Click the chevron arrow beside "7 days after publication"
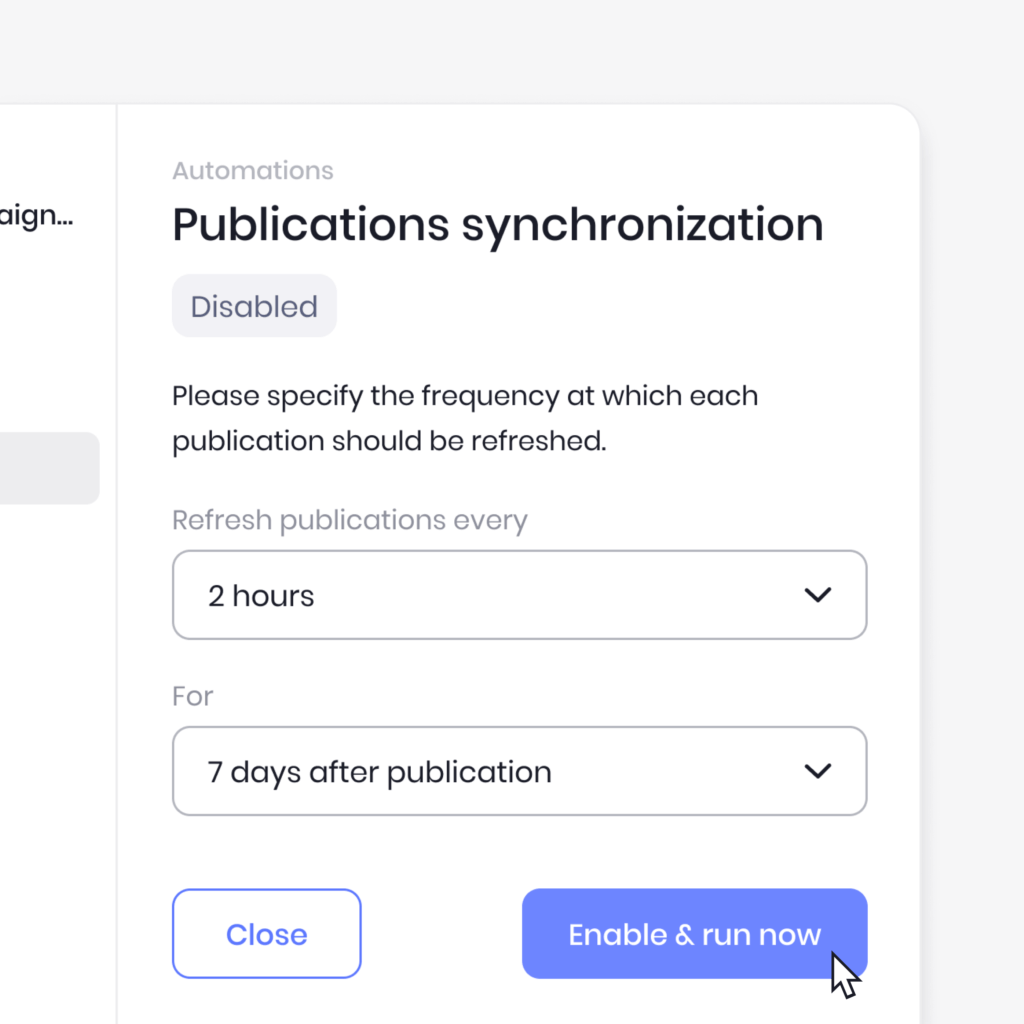The image size is (1024, 1024). (818, 771)
